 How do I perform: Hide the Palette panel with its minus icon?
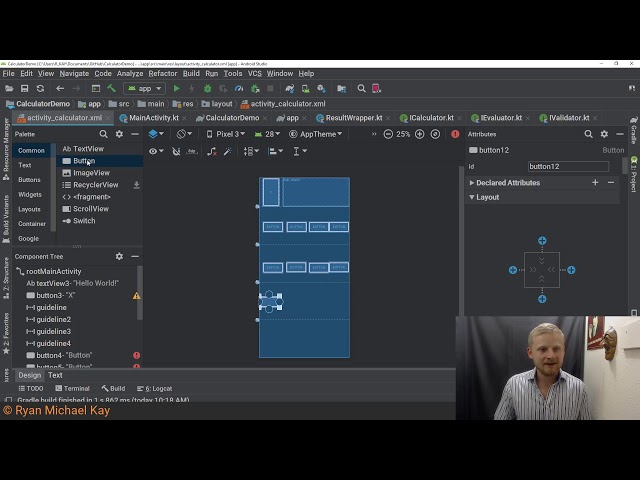click(135, 134)
